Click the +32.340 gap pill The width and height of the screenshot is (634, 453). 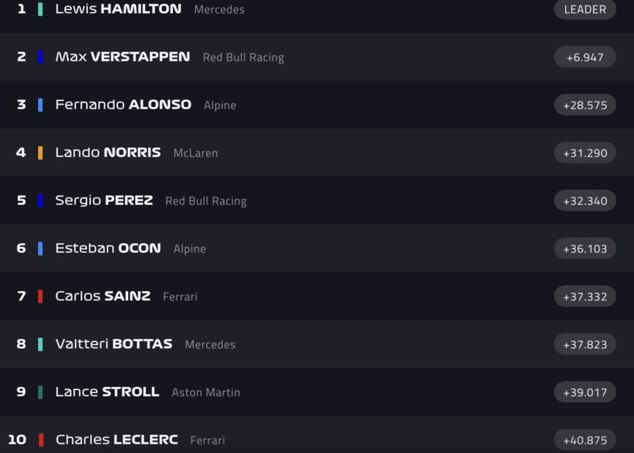(585, 201)
